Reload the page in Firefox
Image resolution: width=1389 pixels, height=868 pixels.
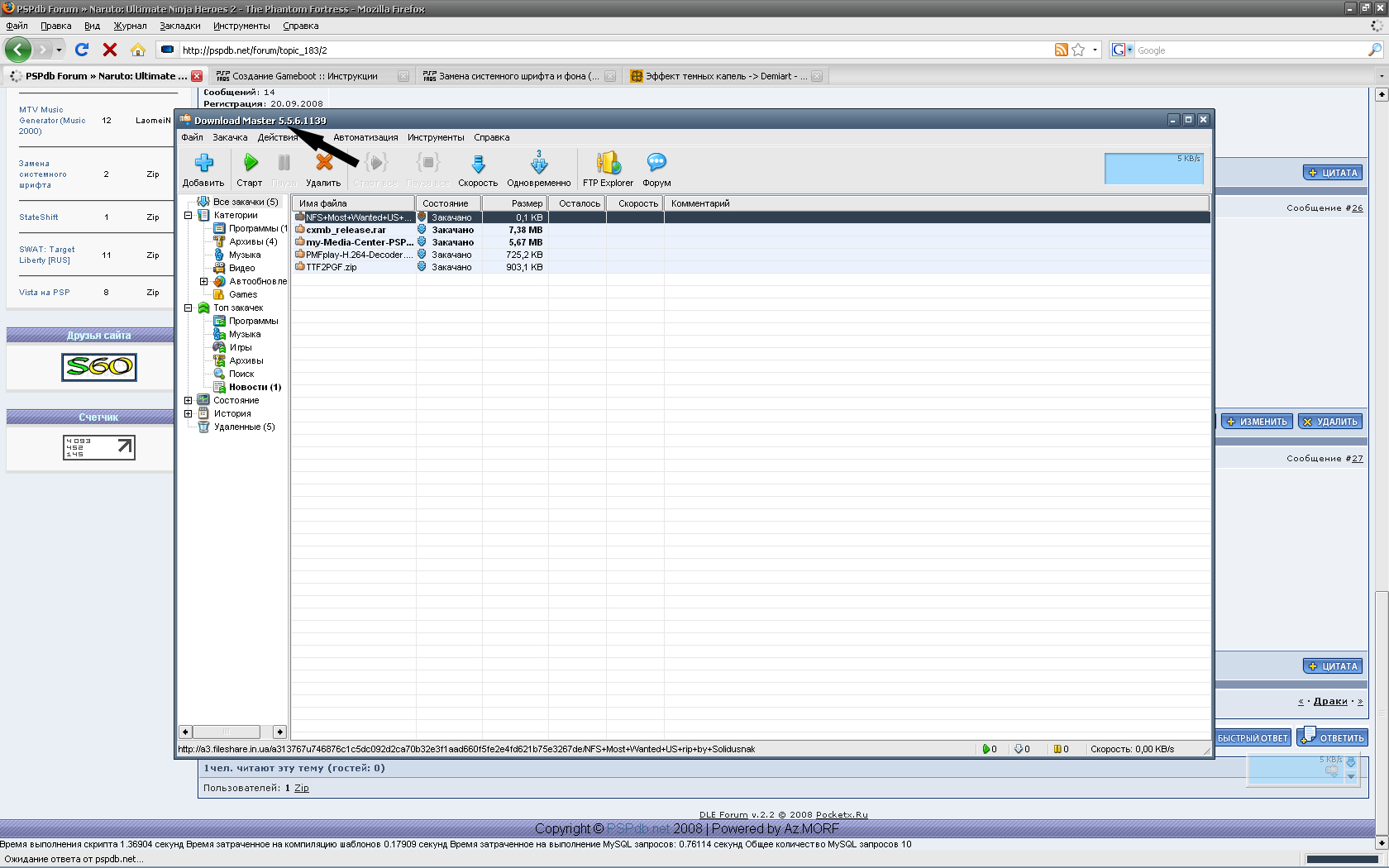point(82,50)
